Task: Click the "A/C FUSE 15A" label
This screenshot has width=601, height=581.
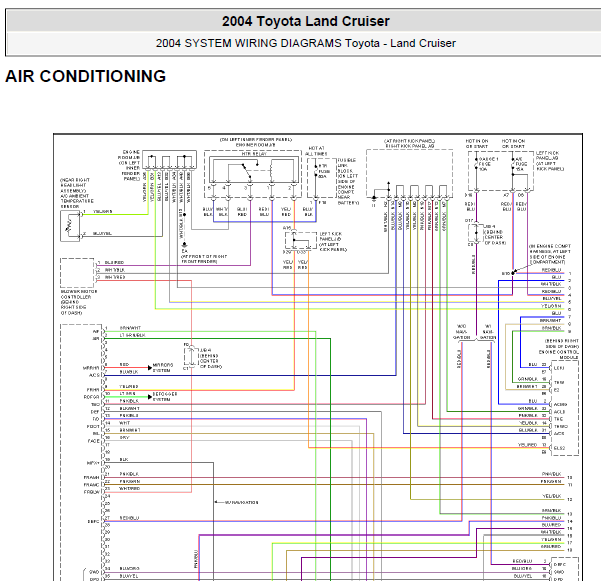Action: [x=522, y=164]
